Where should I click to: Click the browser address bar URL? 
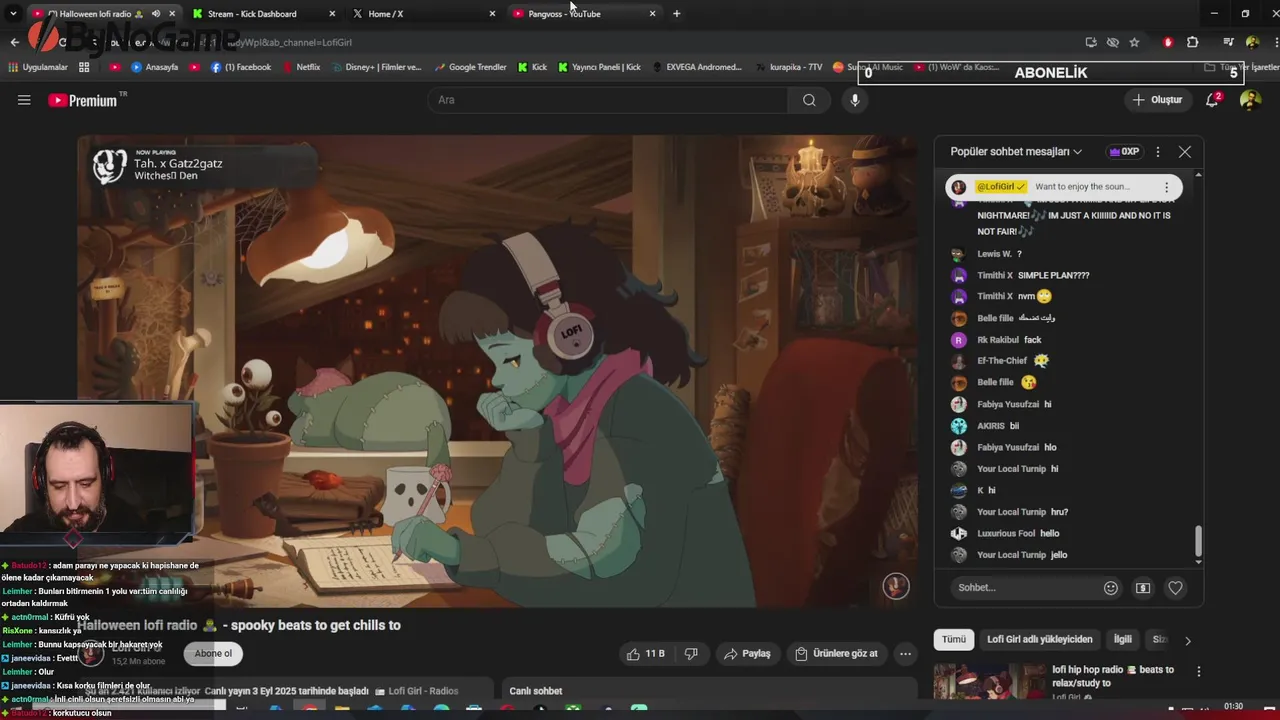pyautogui.click(x=560, y=42)
